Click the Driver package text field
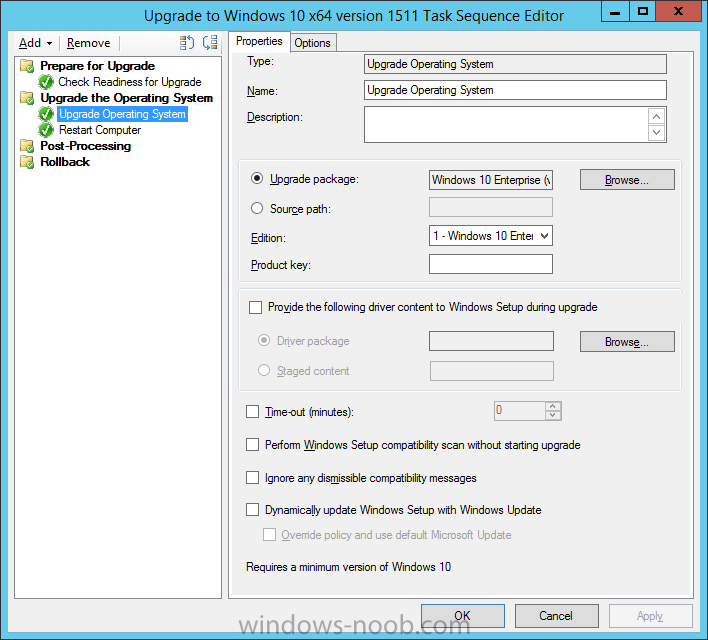Image resolution: width=708 pixels, height=640 pixels. coord(491,341)
